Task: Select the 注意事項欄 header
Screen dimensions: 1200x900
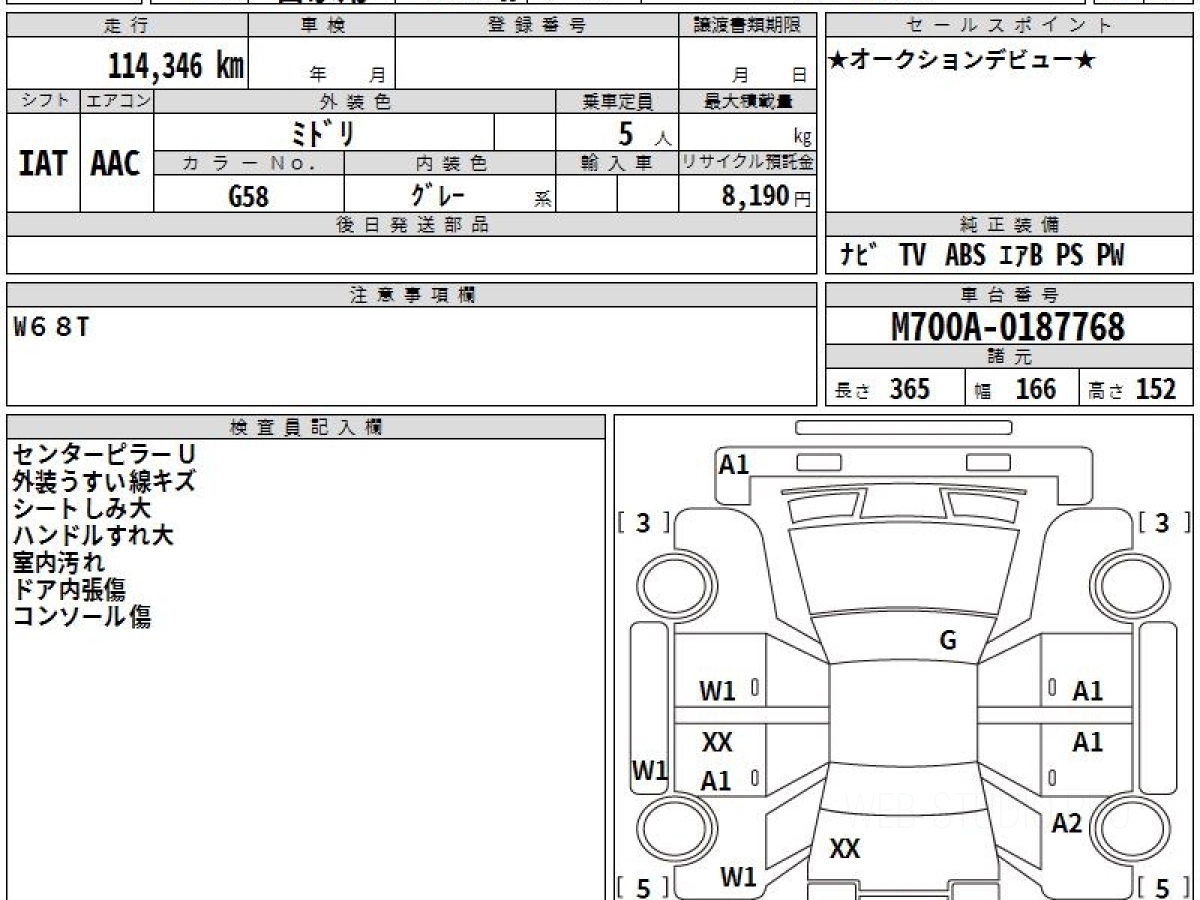Action: pos(412,294)
